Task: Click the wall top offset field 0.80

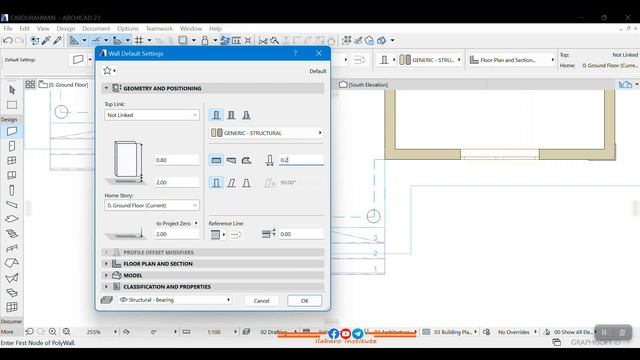Action: pyautogui.click(x=177, y=160)
